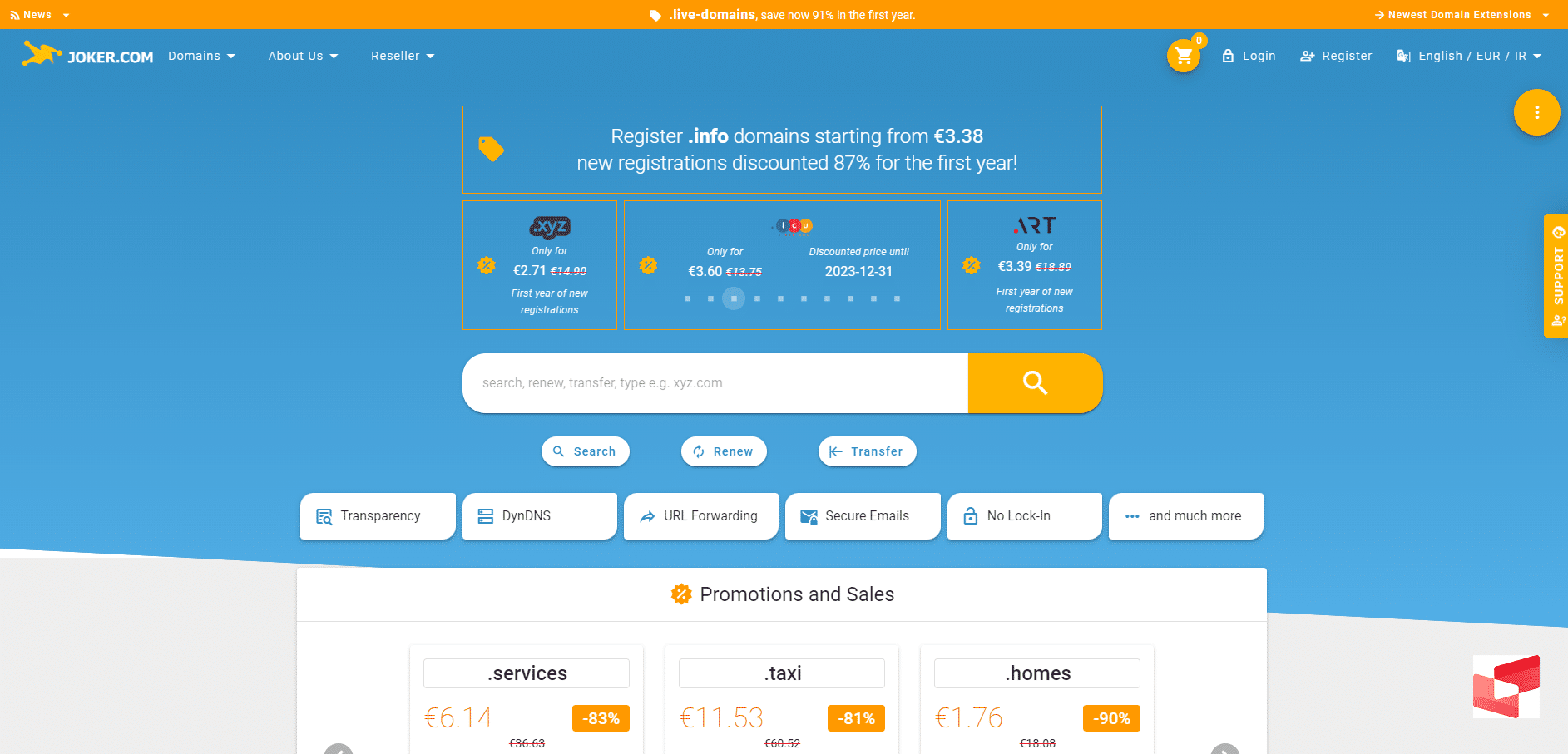The width and height of the screenshot is (1568, 754).
Task: Click the discount badge next to .xyz offer
Action: coord(487,265)
